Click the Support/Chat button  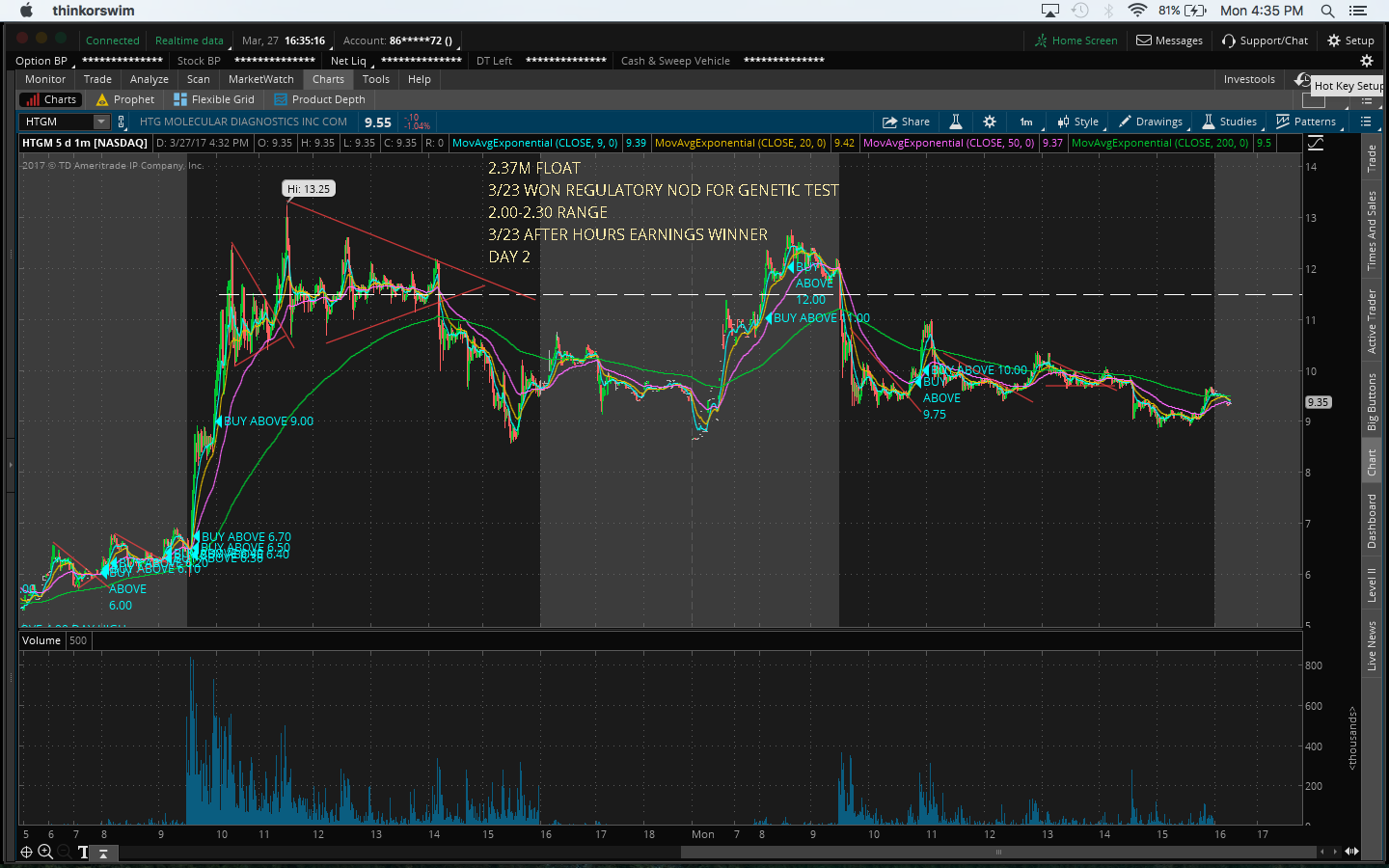(x=1265, y=41)
